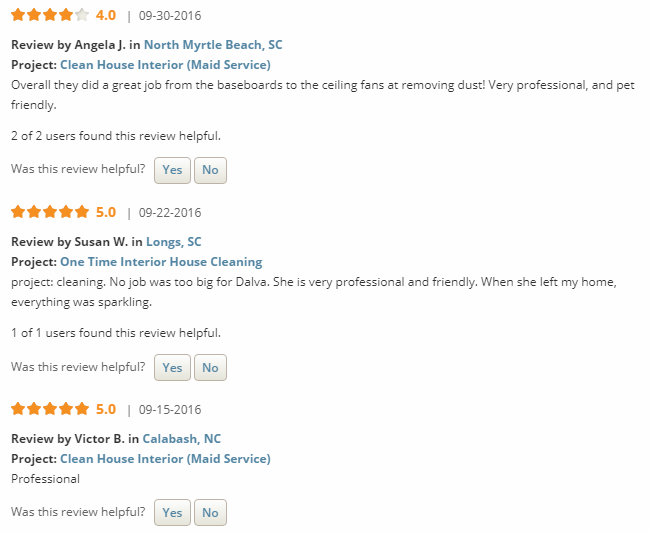The height and width of the screenshot is (534, 649).
Task: Click the star rating on Angela J.'s review
Action: [x=50, y=15]
